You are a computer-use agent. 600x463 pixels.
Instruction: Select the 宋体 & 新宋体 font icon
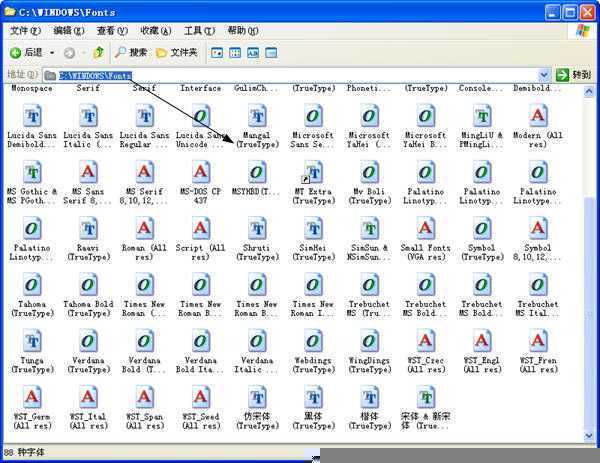(426, 398)
